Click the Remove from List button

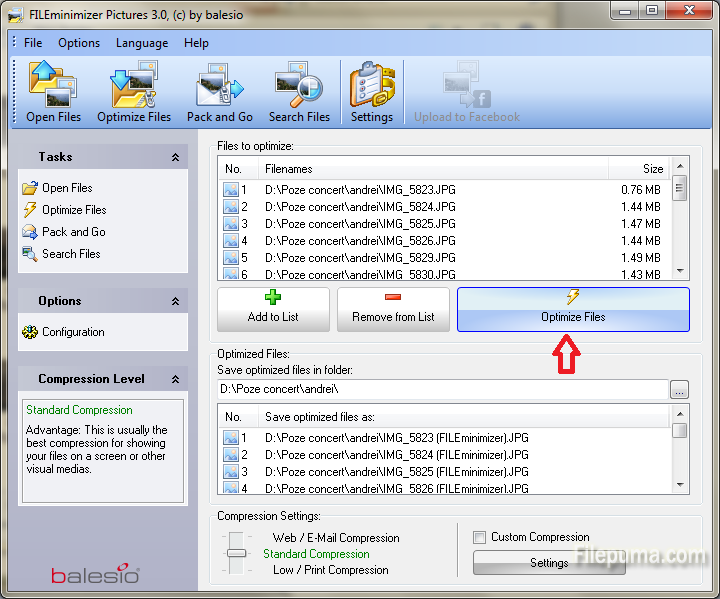[393, 309]
